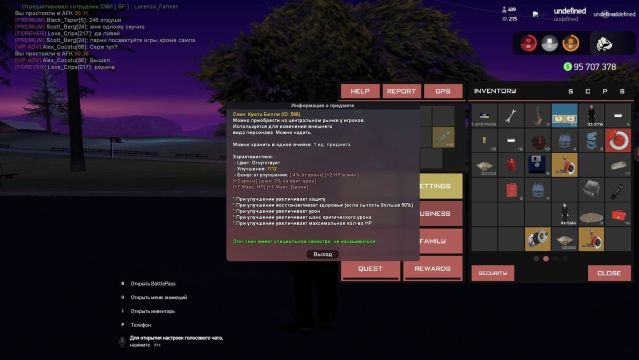Viewport: 639px width, 360px height.
Task: Select the wrench item in inventory
Action: [511, 116]
